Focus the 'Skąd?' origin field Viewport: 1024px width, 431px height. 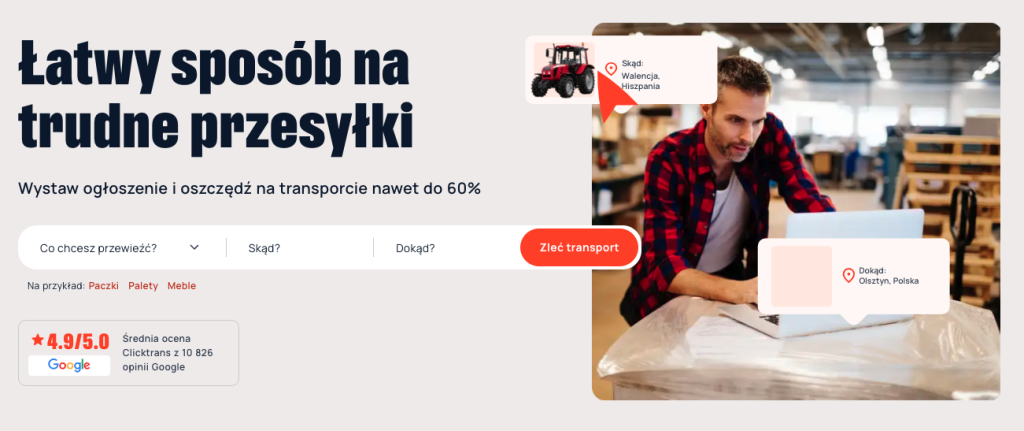click(300, 247)
